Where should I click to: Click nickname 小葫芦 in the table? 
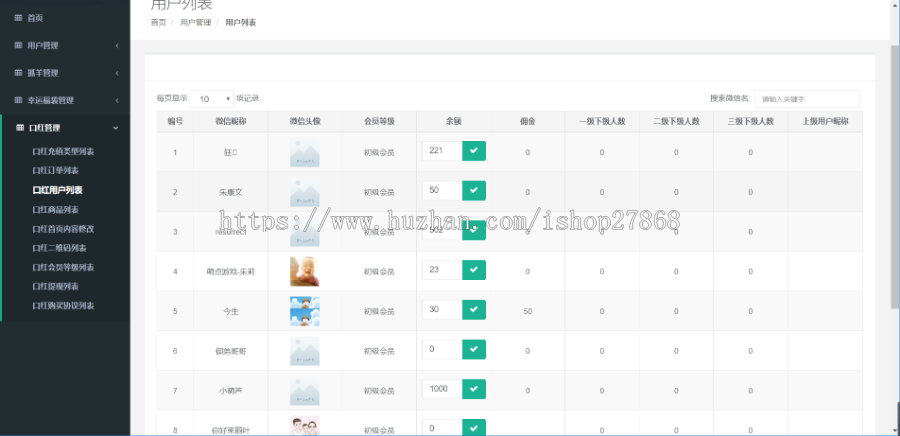click(231, 391)
